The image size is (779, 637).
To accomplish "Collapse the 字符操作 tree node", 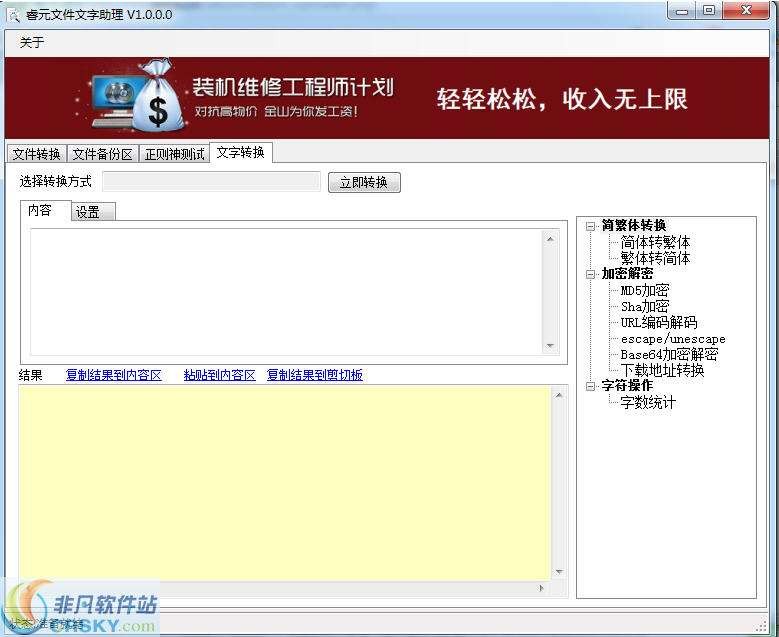I will point(590,386).
